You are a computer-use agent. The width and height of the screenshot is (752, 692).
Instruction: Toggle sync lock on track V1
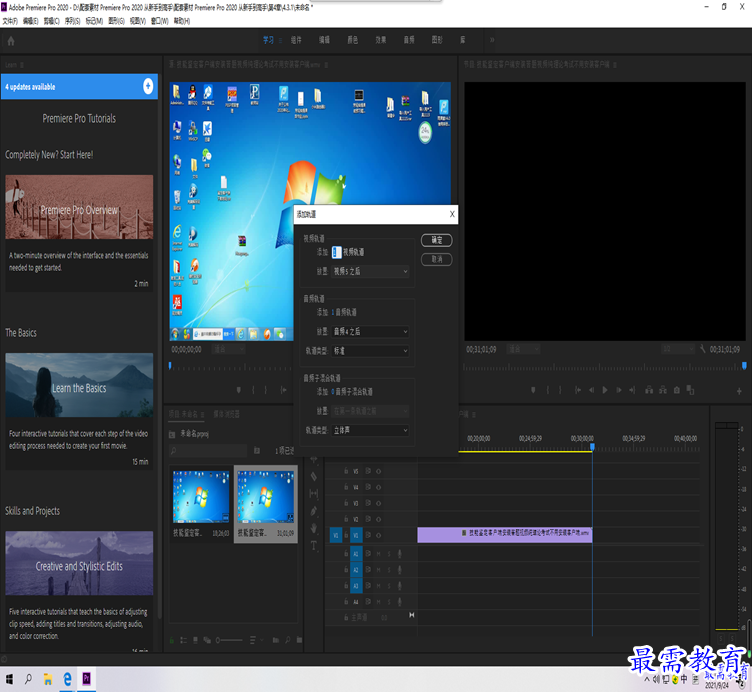point(368,535)
